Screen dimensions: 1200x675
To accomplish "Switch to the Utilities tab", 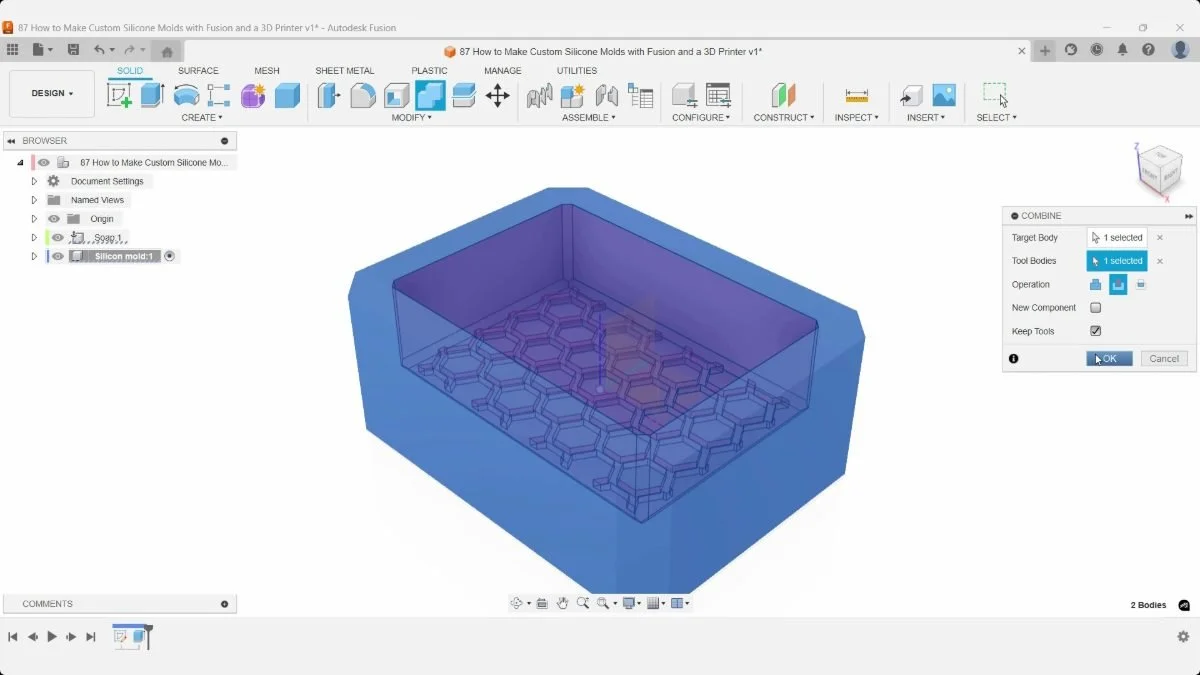I will [x=577, y=71].
